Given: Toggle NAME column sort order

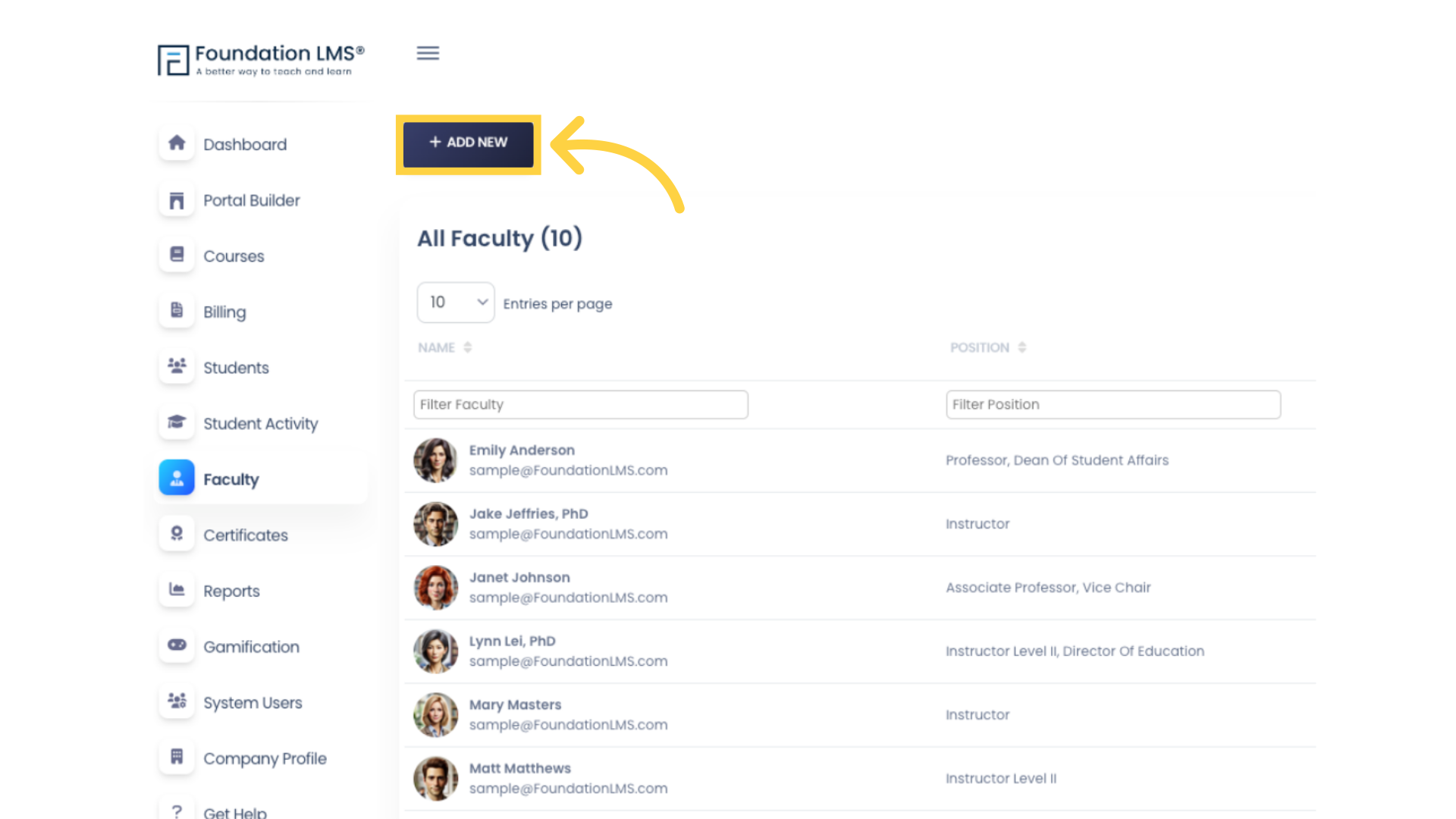Looking at the screenshot, I should point(467,347).
